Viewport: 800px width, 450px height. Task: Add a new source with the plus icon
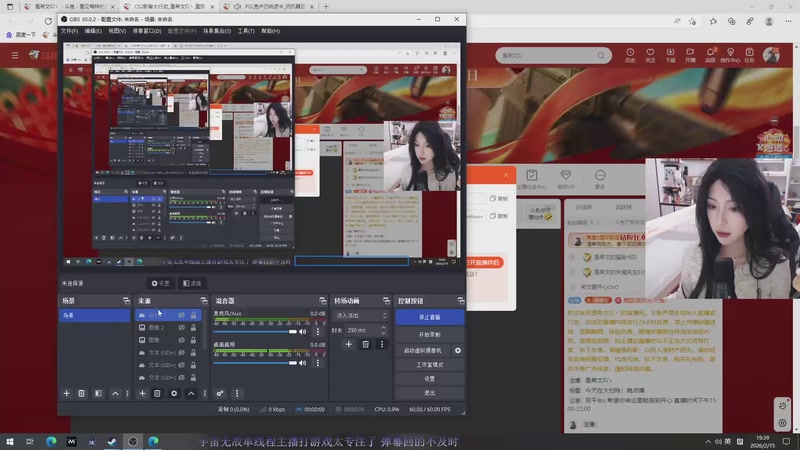tap(142, 393)
